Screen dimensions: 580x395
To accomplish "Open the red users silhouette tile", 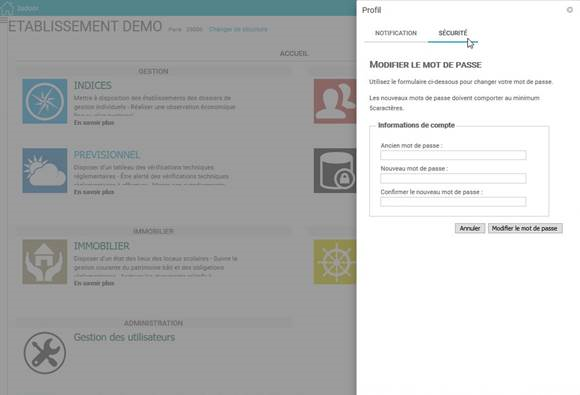I will coord(335,101).
